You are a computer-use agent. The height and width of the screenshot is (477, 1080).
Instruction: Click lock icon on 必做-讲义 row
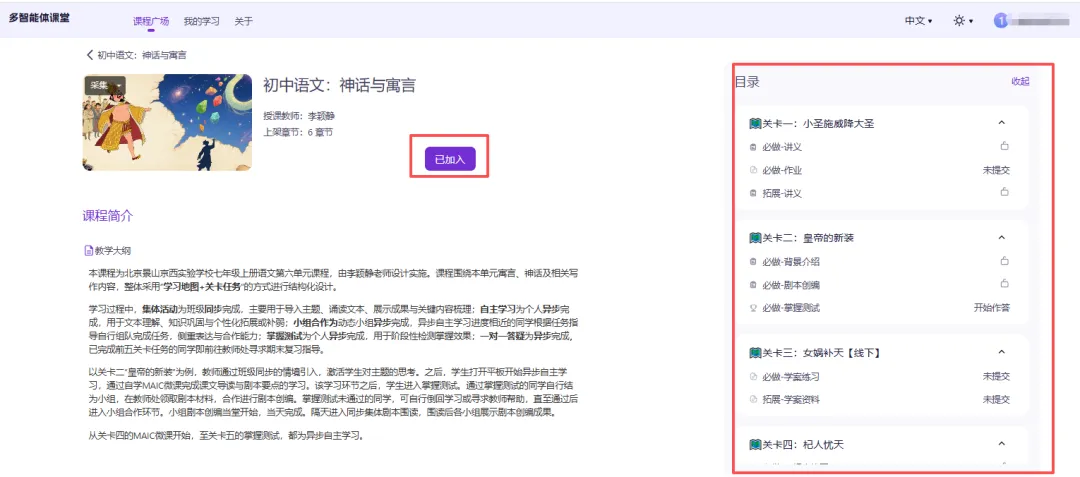(1005, 146)
